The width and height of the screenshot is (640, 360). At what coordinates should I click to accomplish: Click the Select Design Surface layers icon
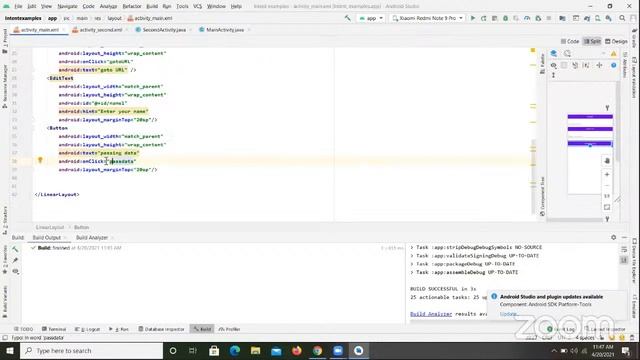(554, 53)
